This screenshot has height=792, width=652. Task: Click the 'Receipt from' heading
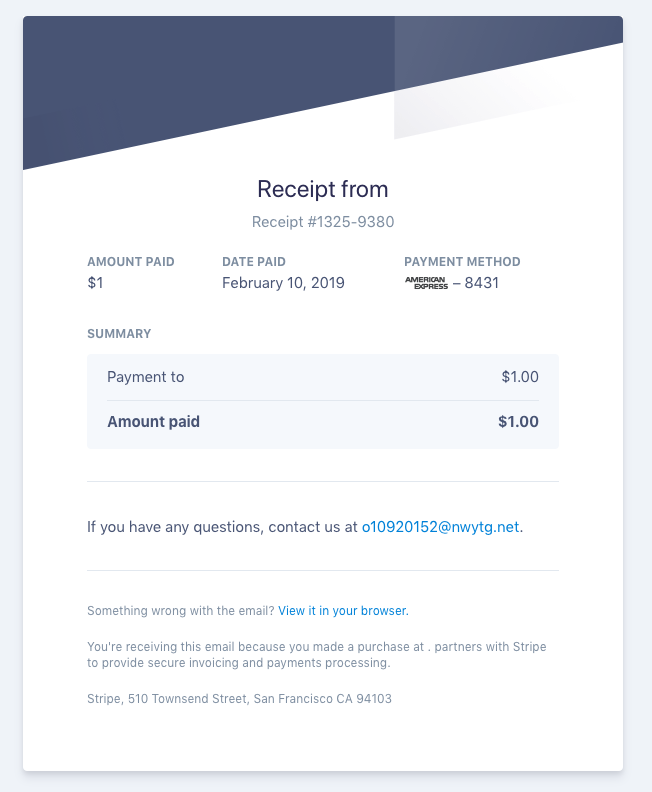(x=322, y=189)
